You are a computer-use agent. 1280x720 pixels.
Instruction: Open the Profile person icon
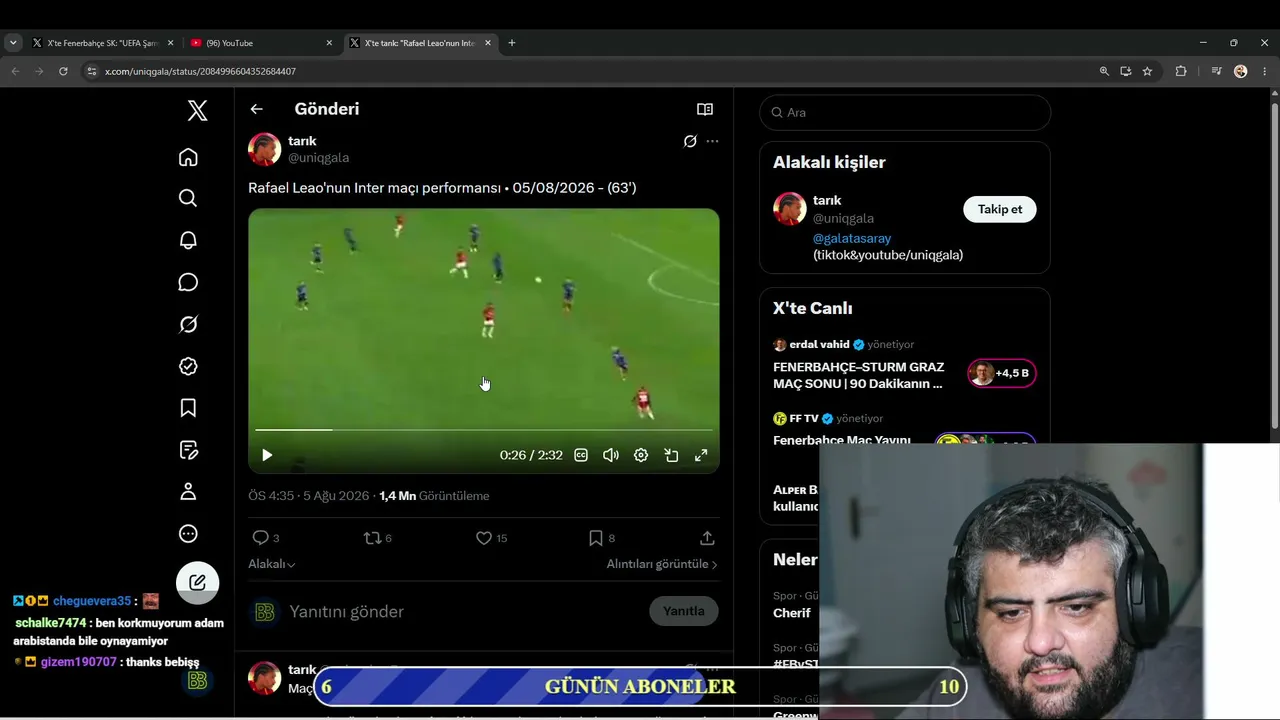(x=188, y=492)
